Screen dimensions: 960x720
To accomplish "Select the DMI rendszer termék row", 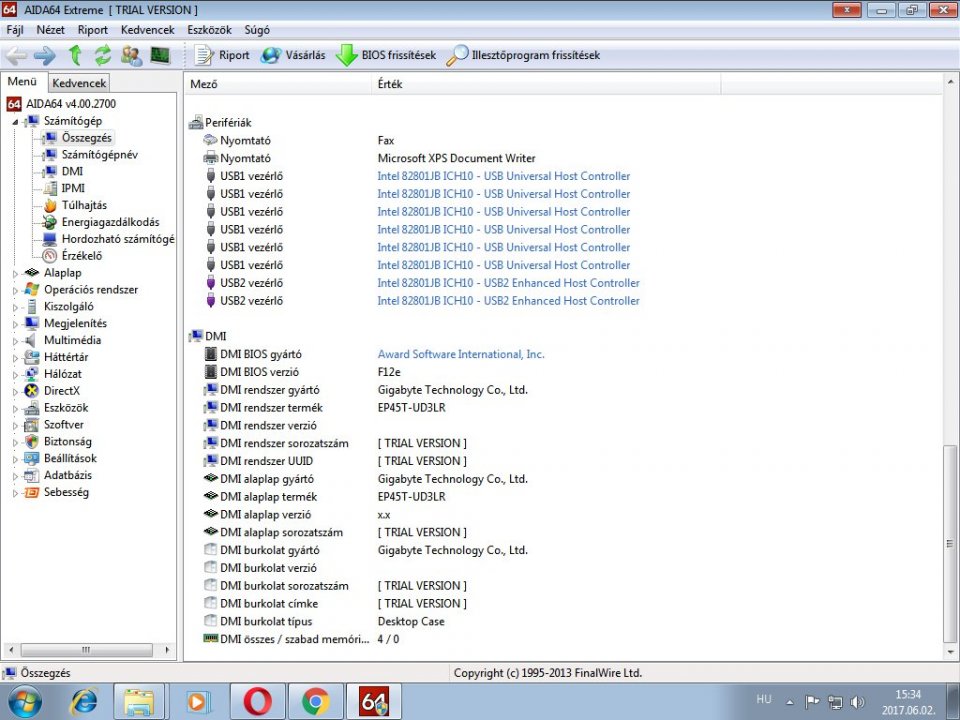I will point(324,407).
